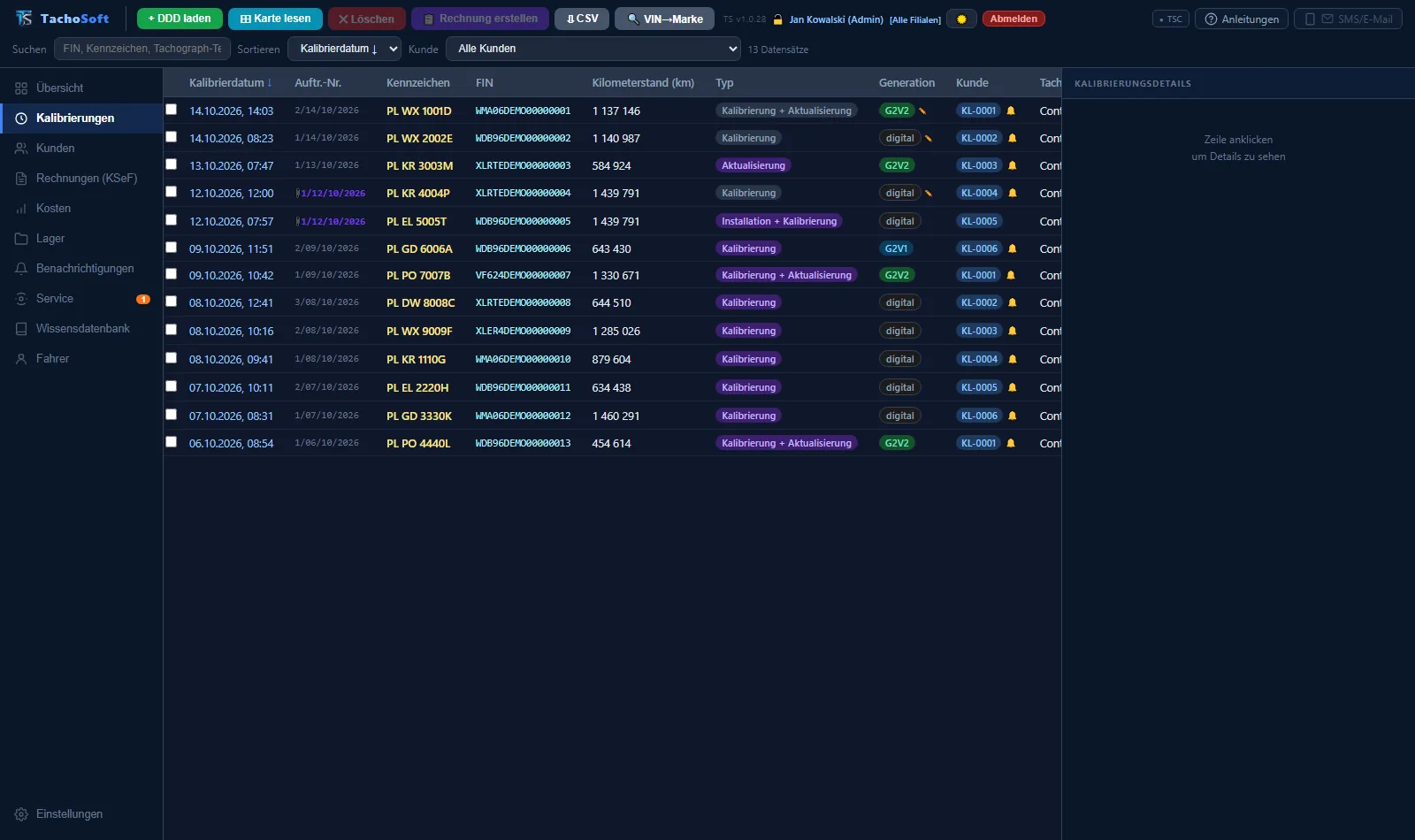The image size is (1415, 840).
Task: Toggle the sun light-theme button
Action: pos(961,19)
